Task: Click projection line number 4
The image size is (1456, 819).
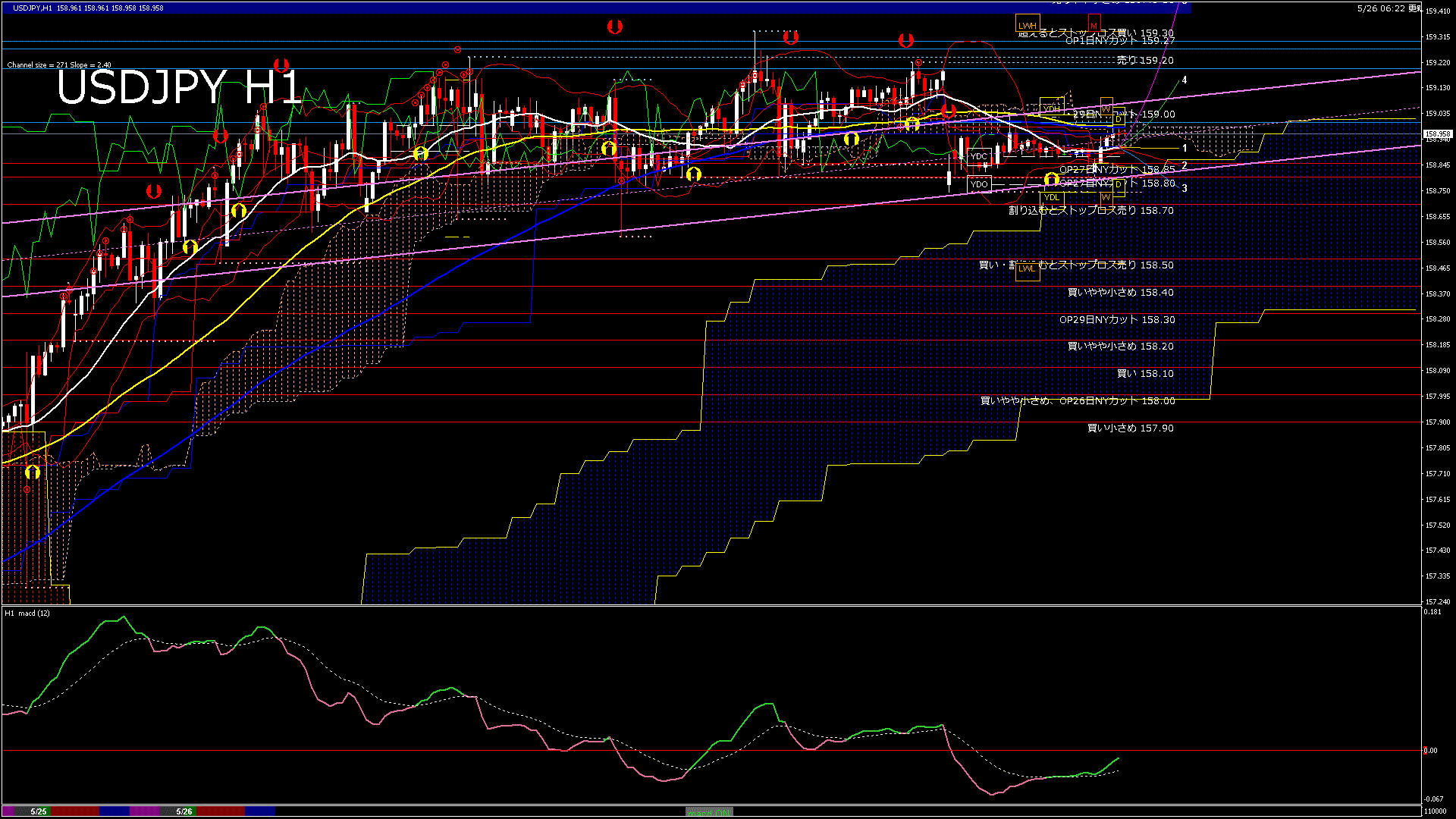Action: coord(1185,80)
